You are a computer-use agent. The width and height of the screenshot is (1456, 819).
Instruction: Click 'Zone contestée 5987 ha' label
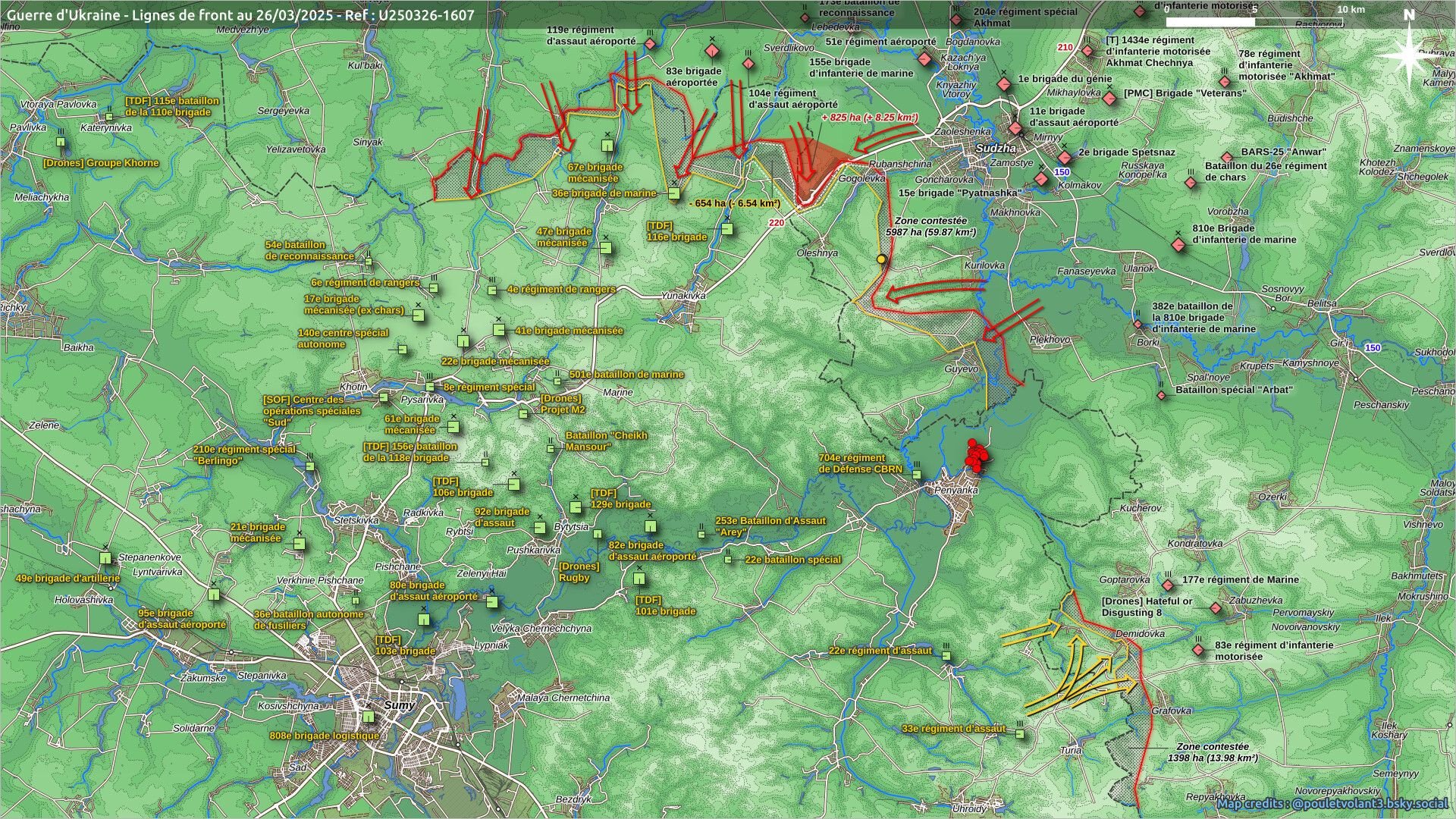click(x=930, y=227)
